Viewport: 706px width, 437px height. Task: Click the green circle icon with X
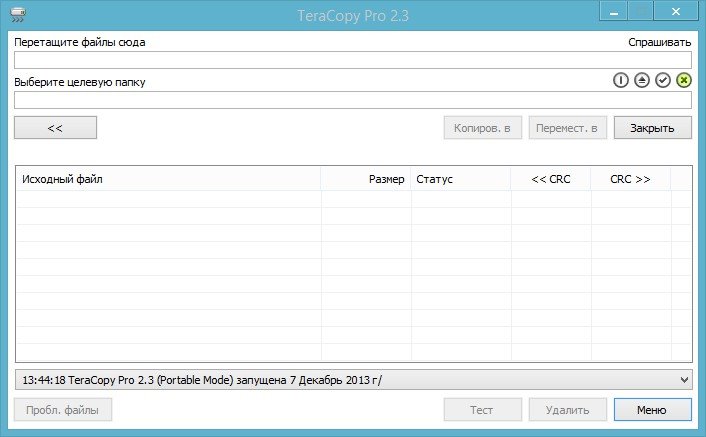pos(683,81)
